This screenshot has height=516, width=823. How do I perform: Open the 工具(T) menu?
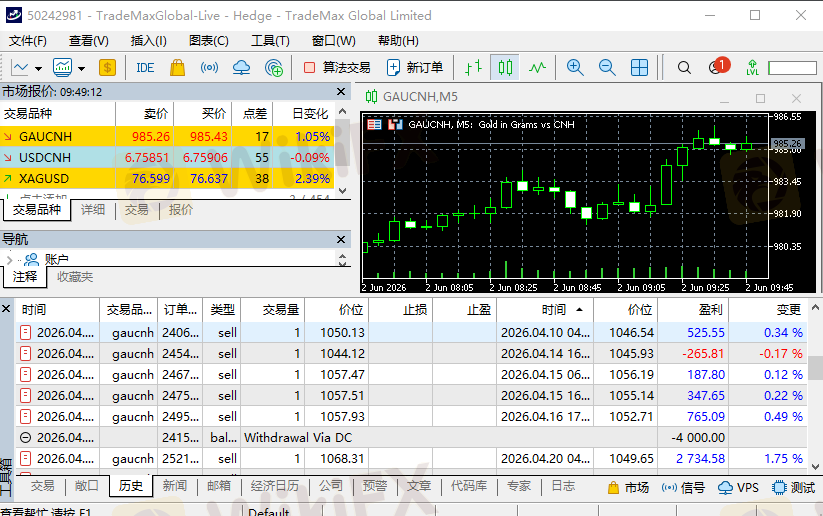tap(270, 41)
